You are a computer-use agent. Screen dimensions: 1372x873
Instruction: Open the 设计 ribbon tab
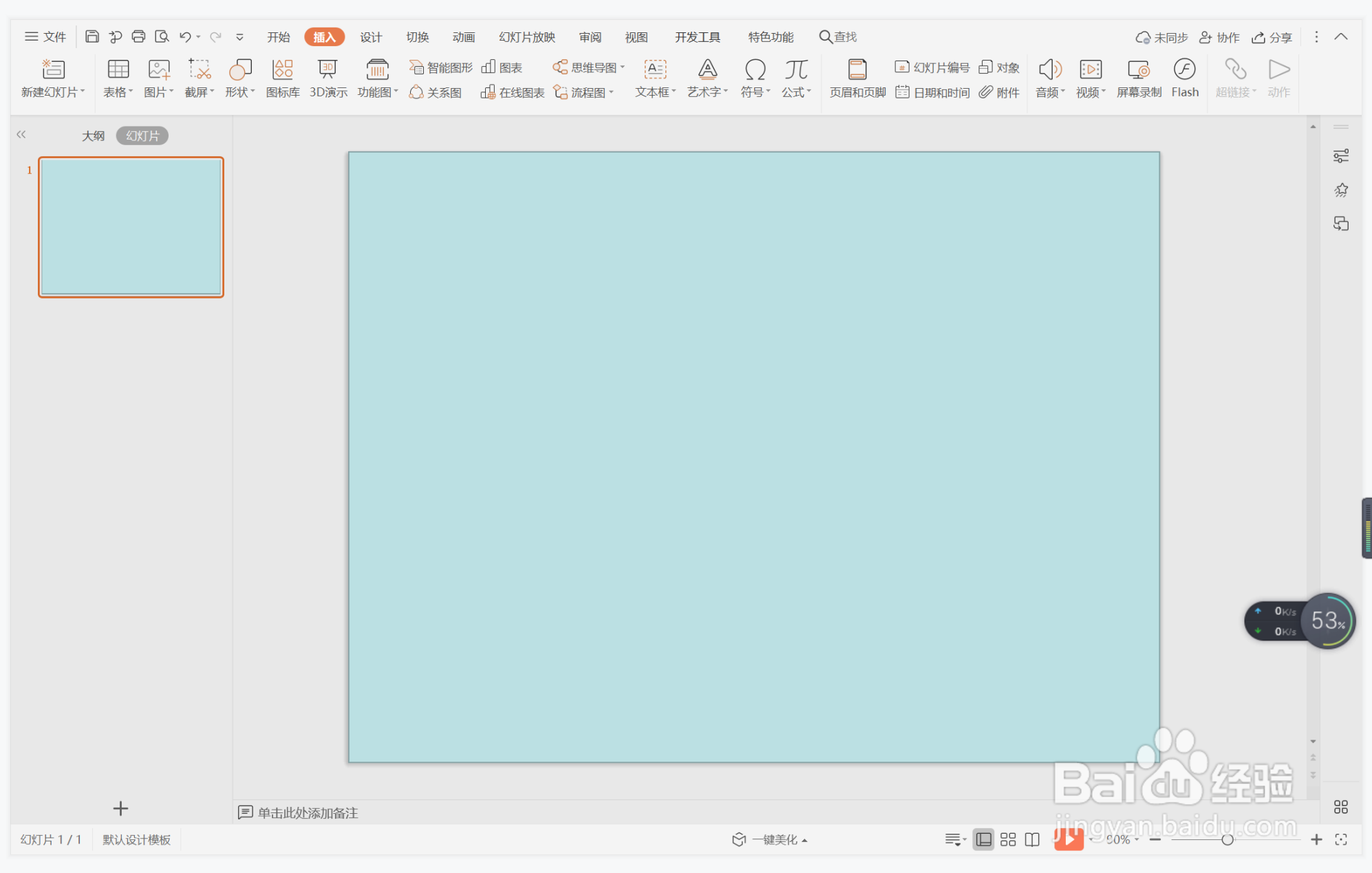(370, 37)
